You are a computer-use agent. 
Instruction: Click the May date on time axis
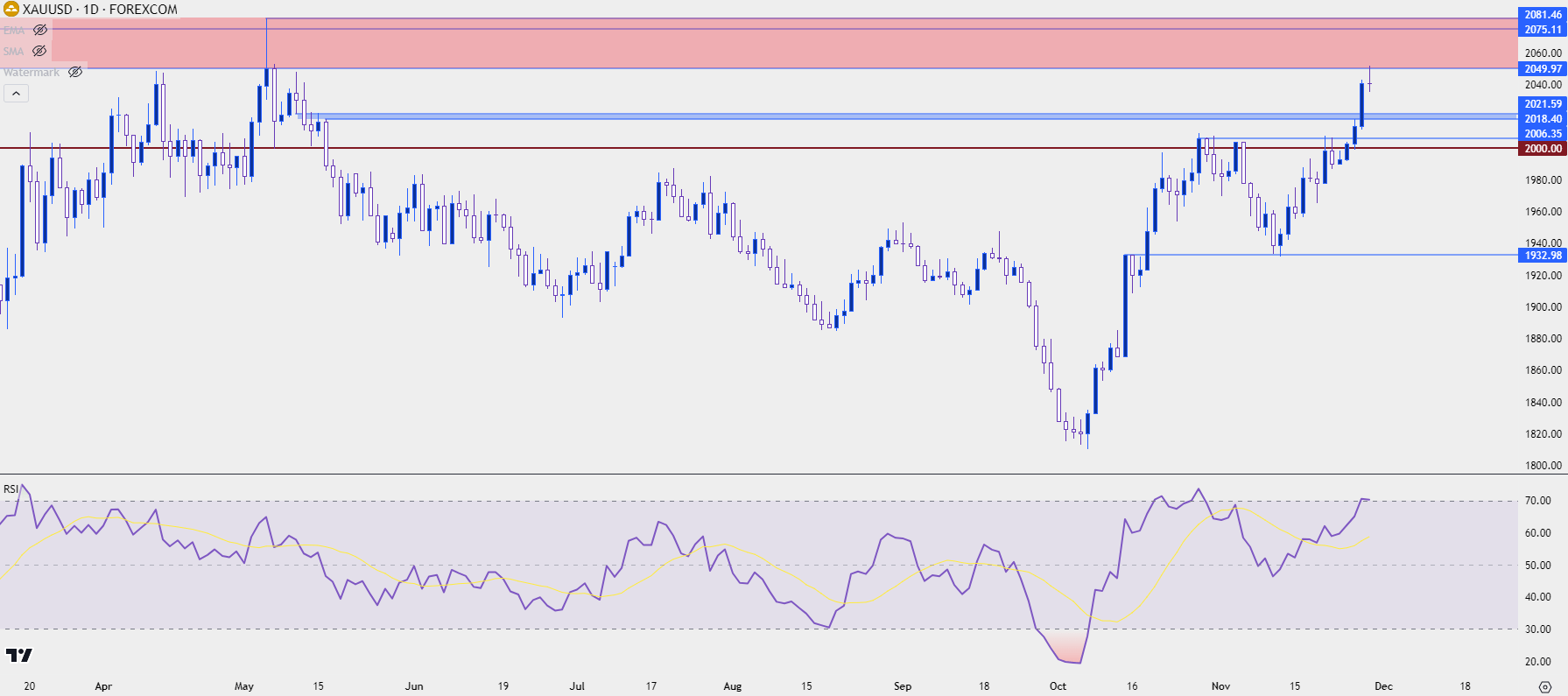pyautogui.click(x=244, y=686)
